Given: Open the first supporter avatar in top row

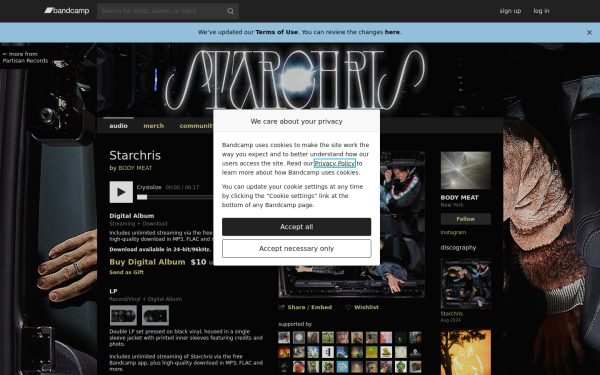Looking at the screenshot, I should [284, 338].
